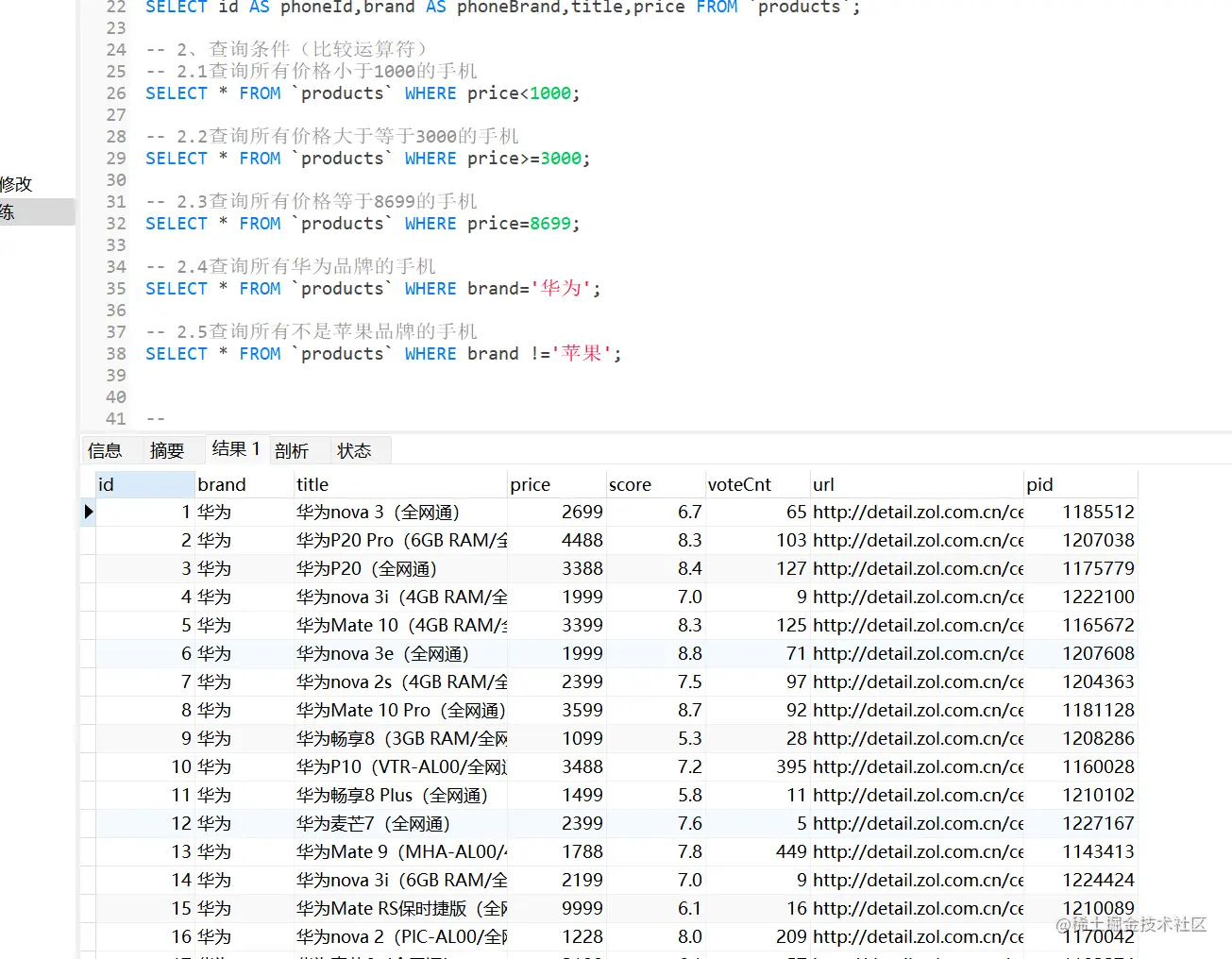The image size is (1232, 959).
Task: Place cursor on the price>=3000 query line
Action: pos(367,159)
